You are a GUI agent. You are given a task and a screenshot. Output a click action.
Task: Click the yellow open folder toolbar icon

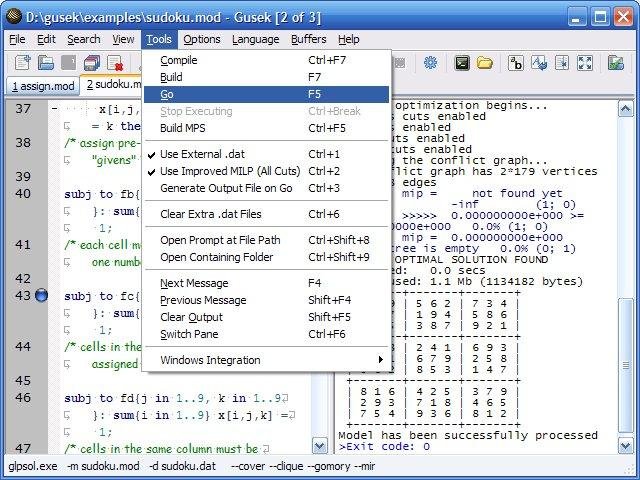click(484, 63)
